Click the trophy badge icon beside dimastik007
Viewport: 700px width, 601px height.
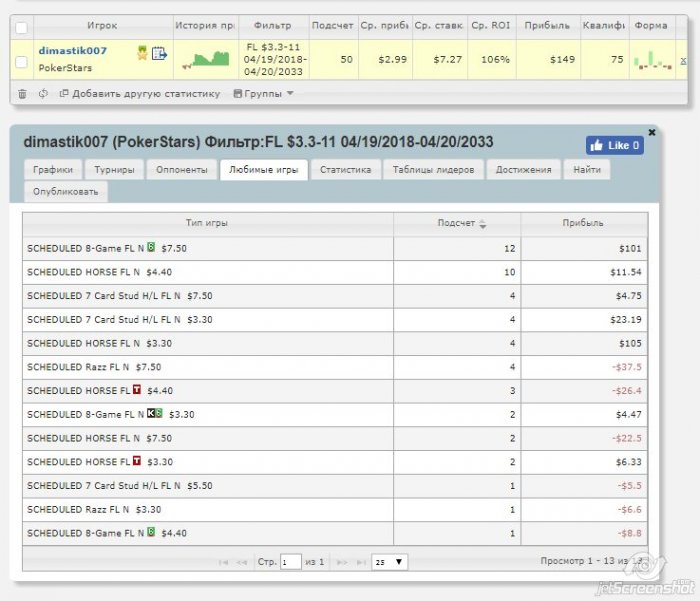click(142, 53)
